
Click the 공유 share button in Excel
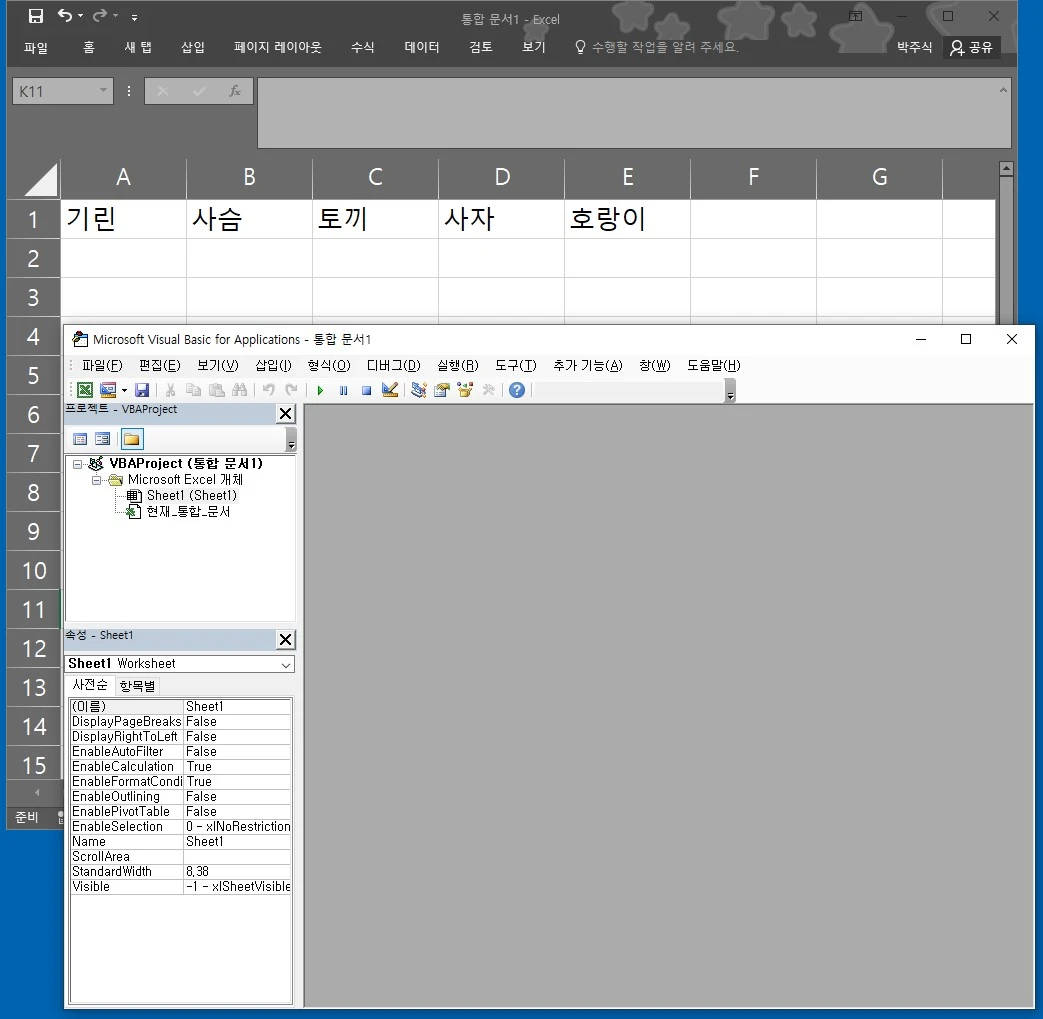(x=971, y=47)
